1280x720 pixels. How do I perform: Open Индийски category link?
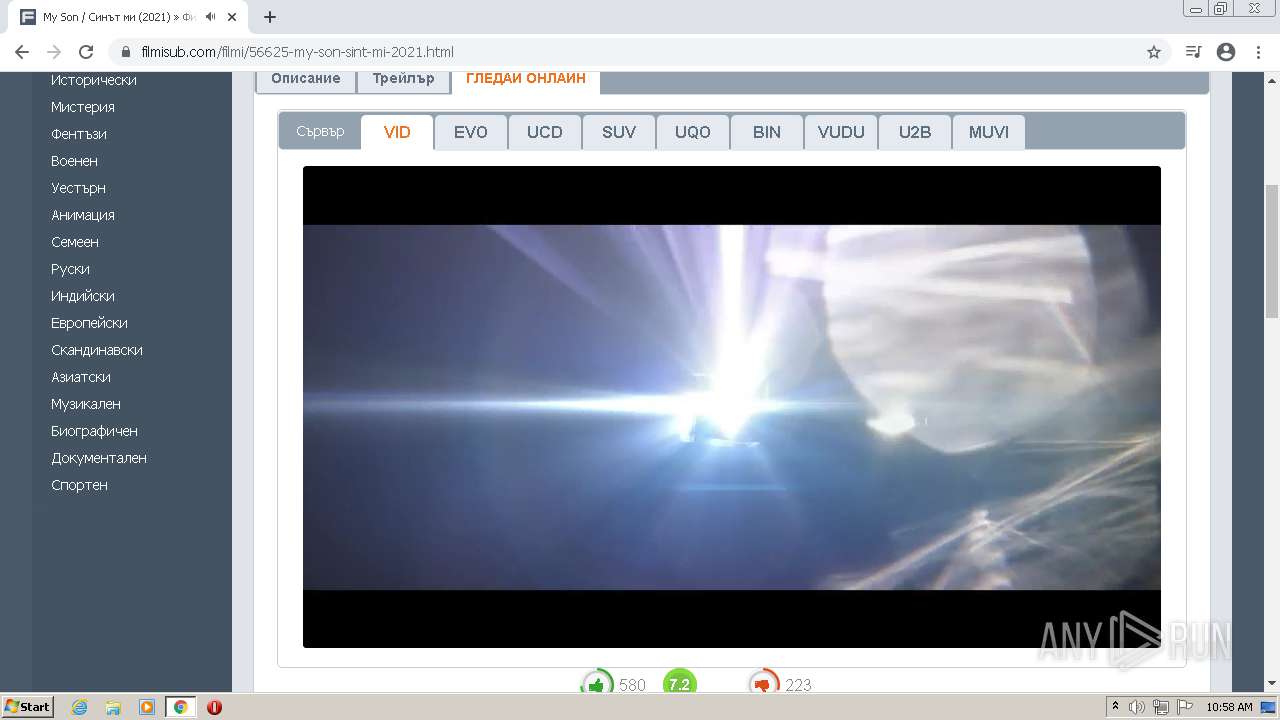point(83,296)
